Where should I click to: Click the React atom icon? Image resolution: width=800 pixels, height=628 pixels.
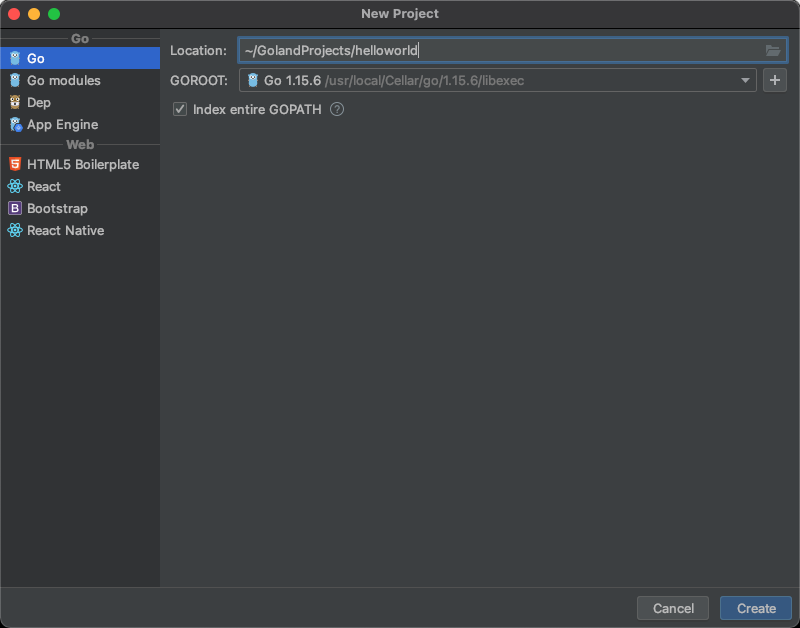pyautogui.click(x=15, y=186)
